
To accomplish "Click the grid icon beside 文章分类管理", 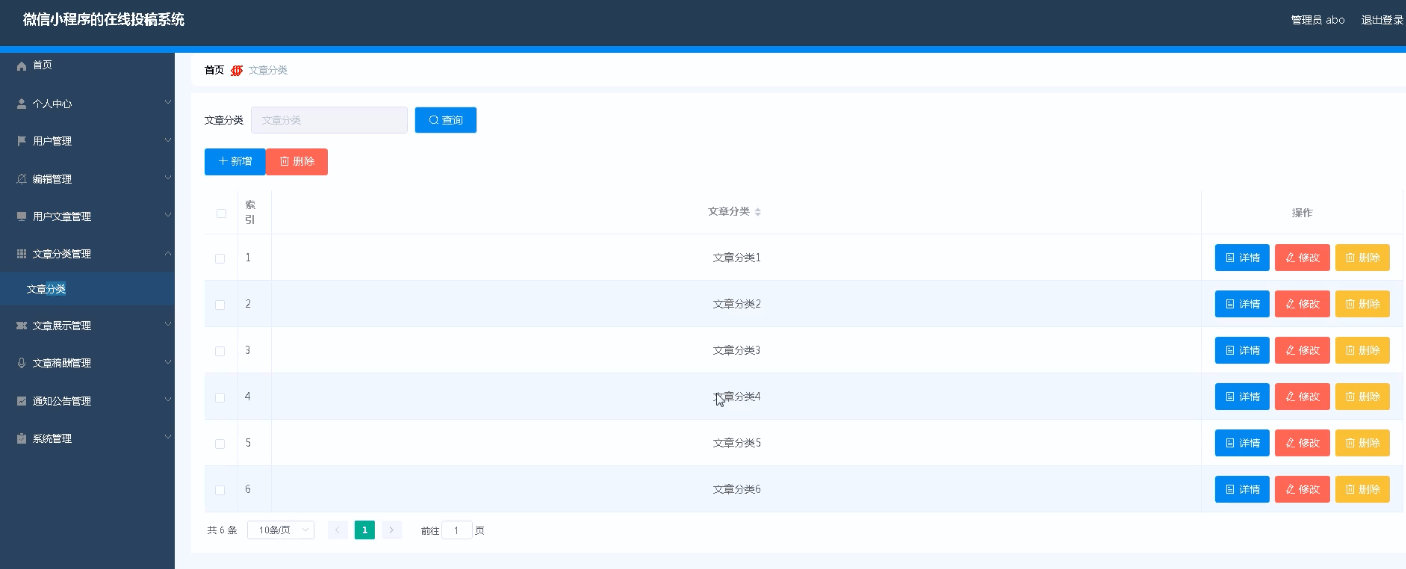I will (x=22, y=254).
